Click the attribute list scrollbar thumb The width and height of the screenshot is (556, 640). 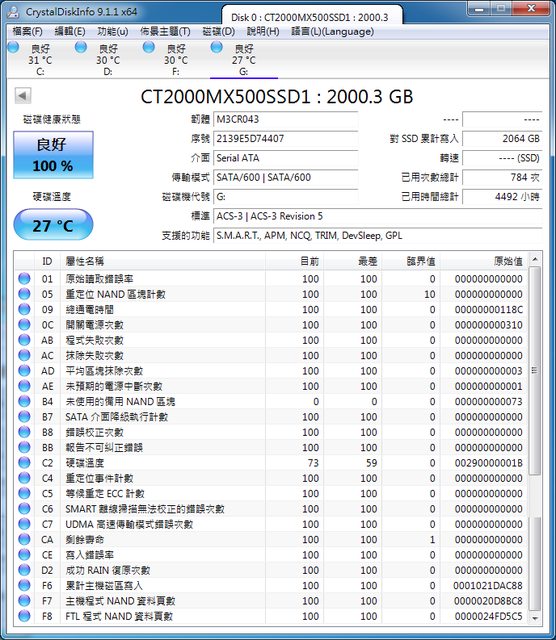click(x=535, y=371)
